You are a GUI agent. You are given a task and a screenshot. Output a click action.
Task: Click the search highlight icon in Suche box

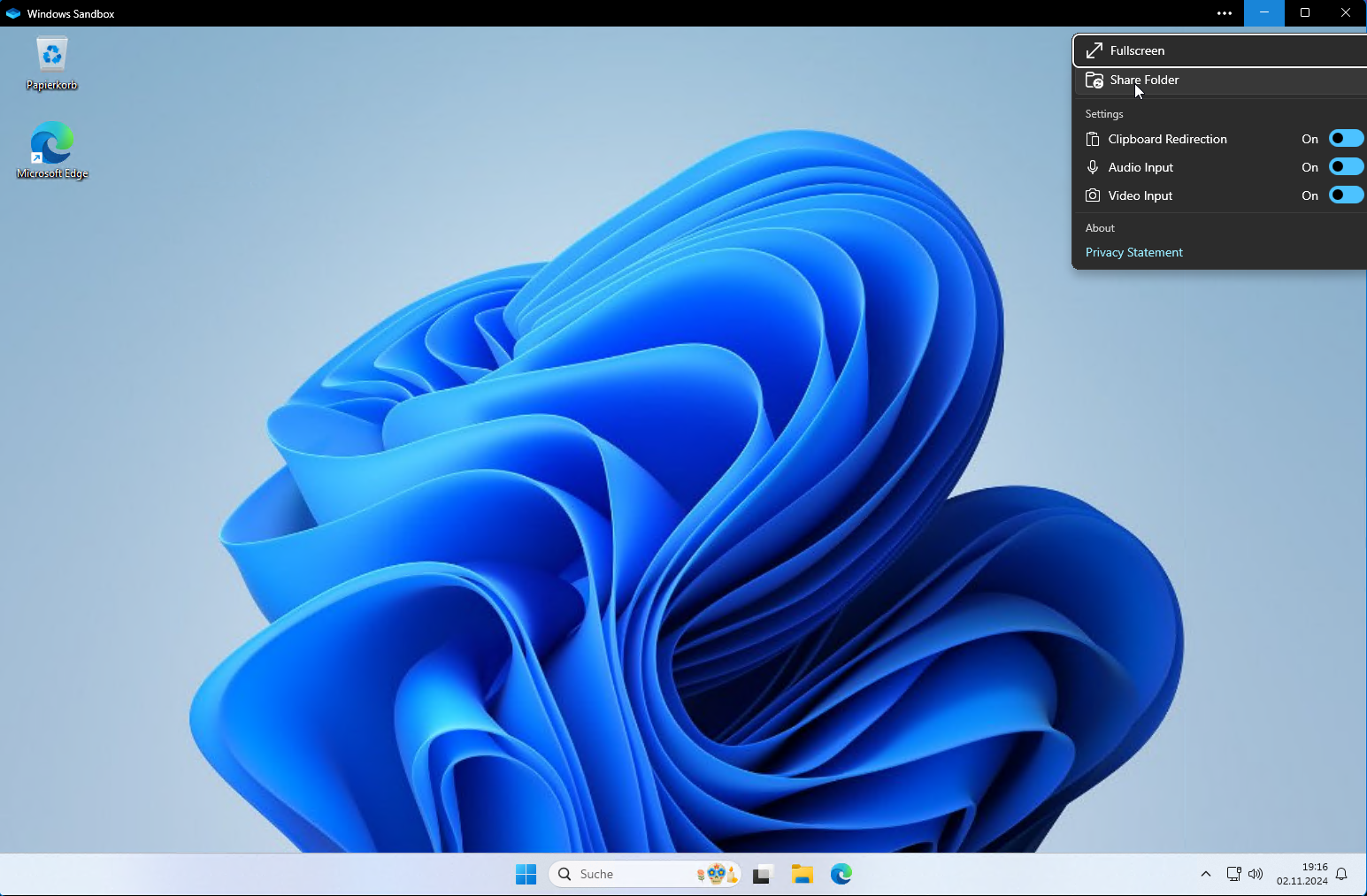717,874
